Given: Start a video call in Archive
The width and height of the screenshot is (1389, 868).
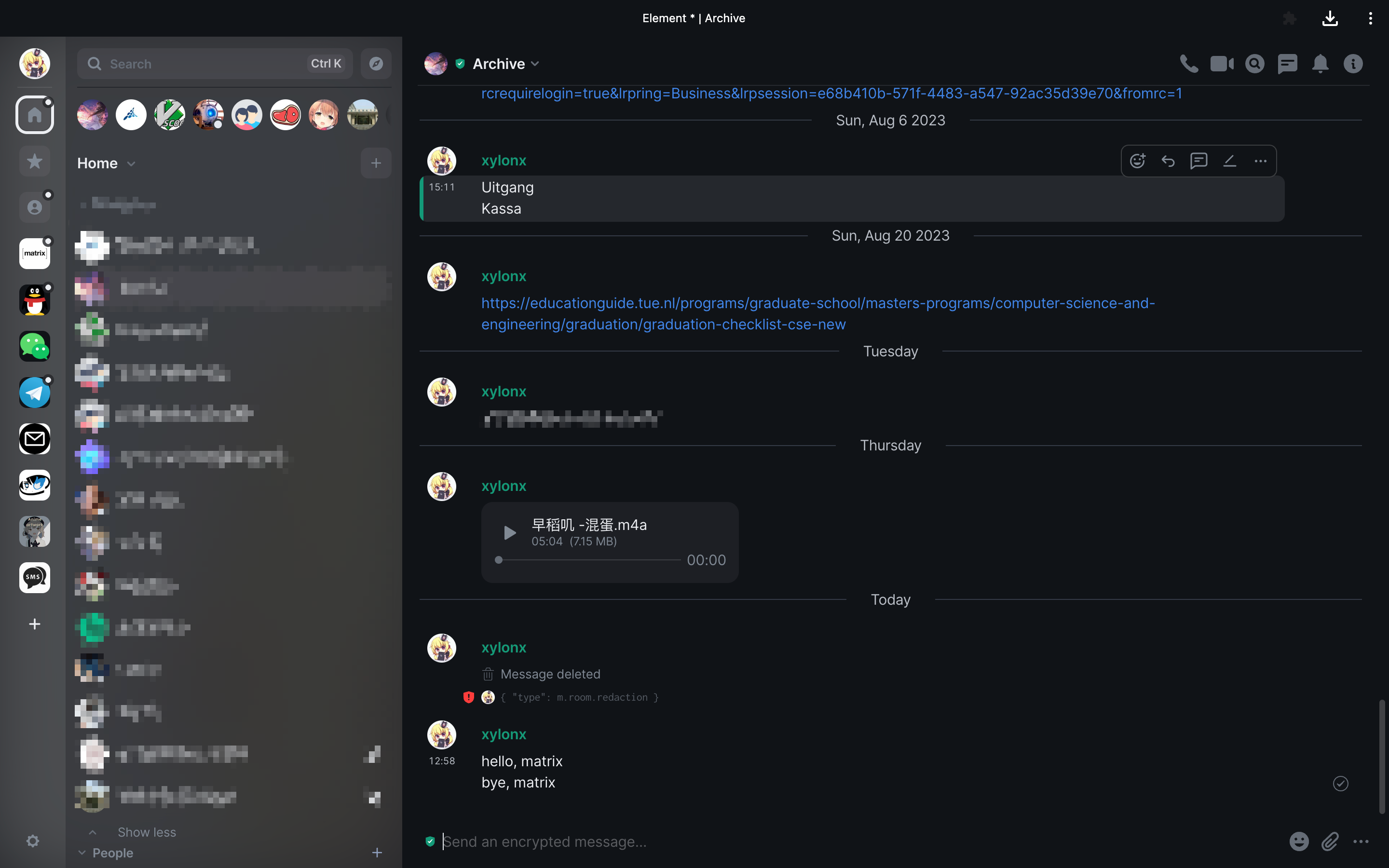Looking at the screenshot, I should pyautogui.click(x=1222, y=64).
